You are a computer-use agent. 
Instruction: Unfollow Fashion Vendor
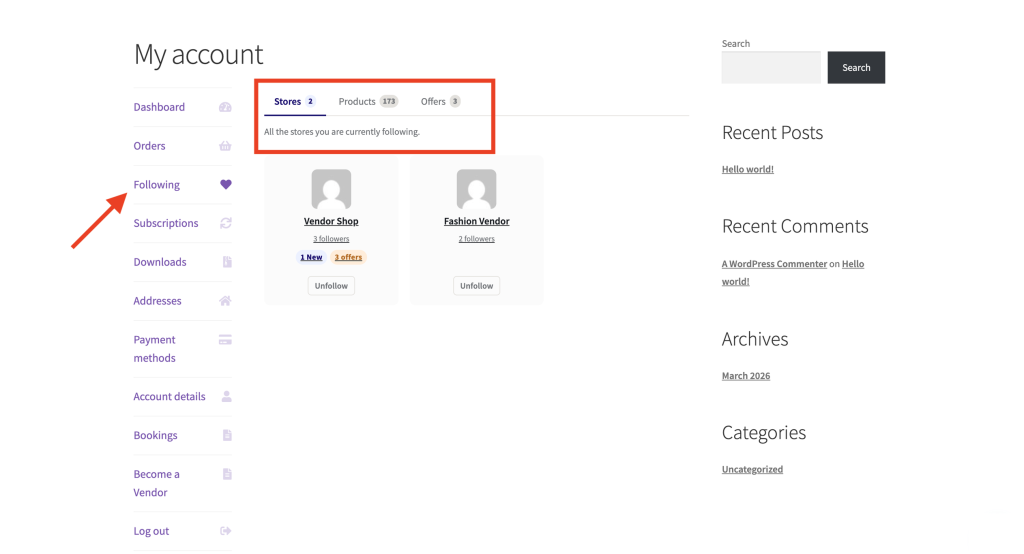477,285
